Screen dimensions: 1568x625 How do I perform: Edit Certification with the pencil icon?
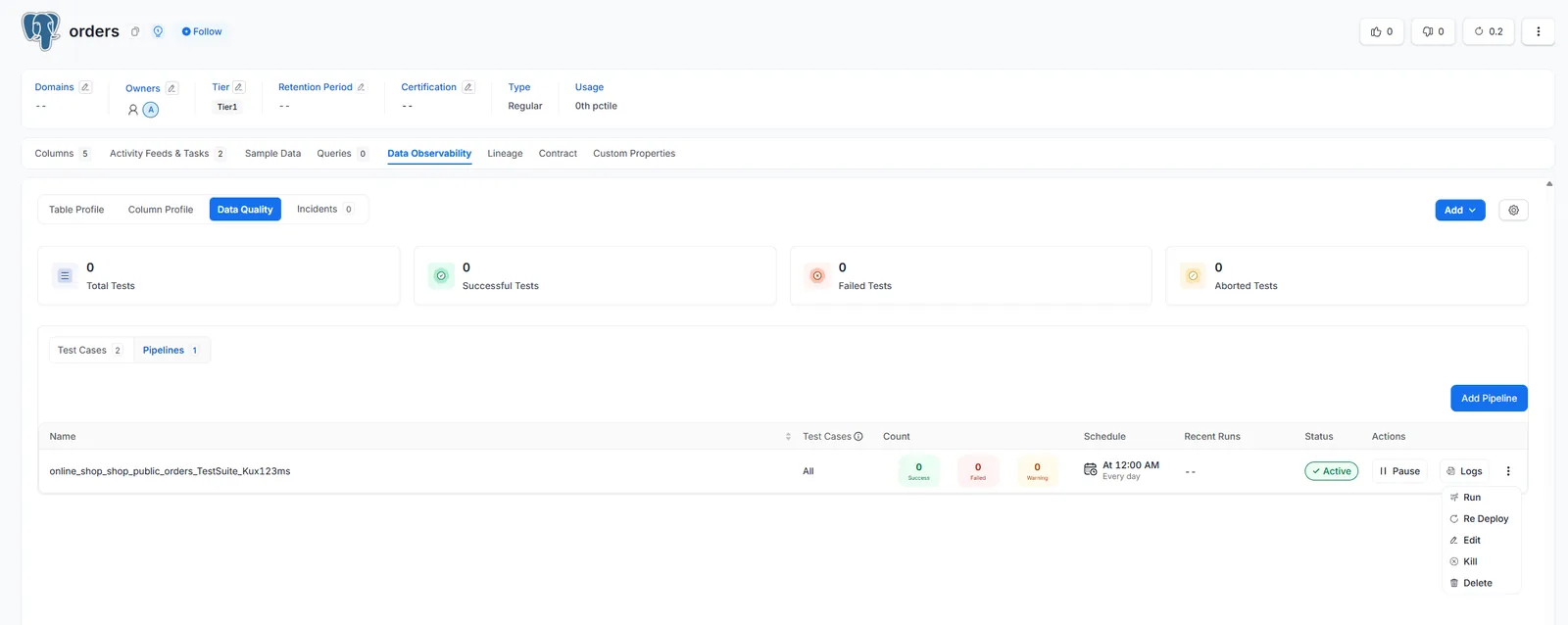[468, 87]
